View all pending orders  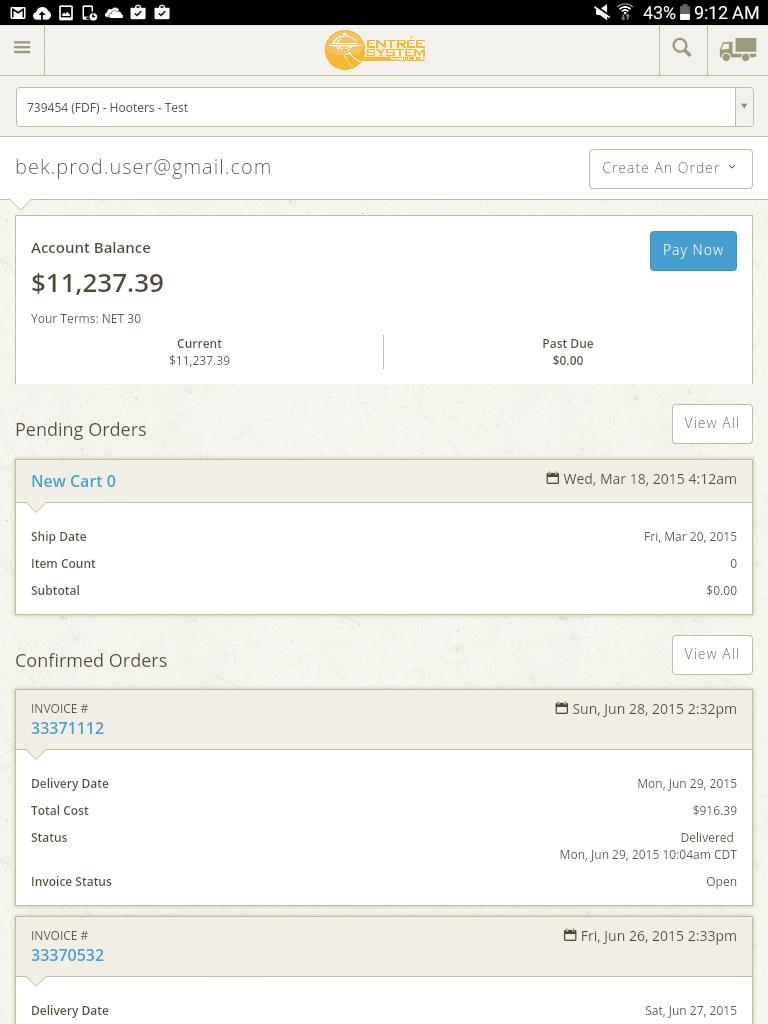tap(712, 423)
